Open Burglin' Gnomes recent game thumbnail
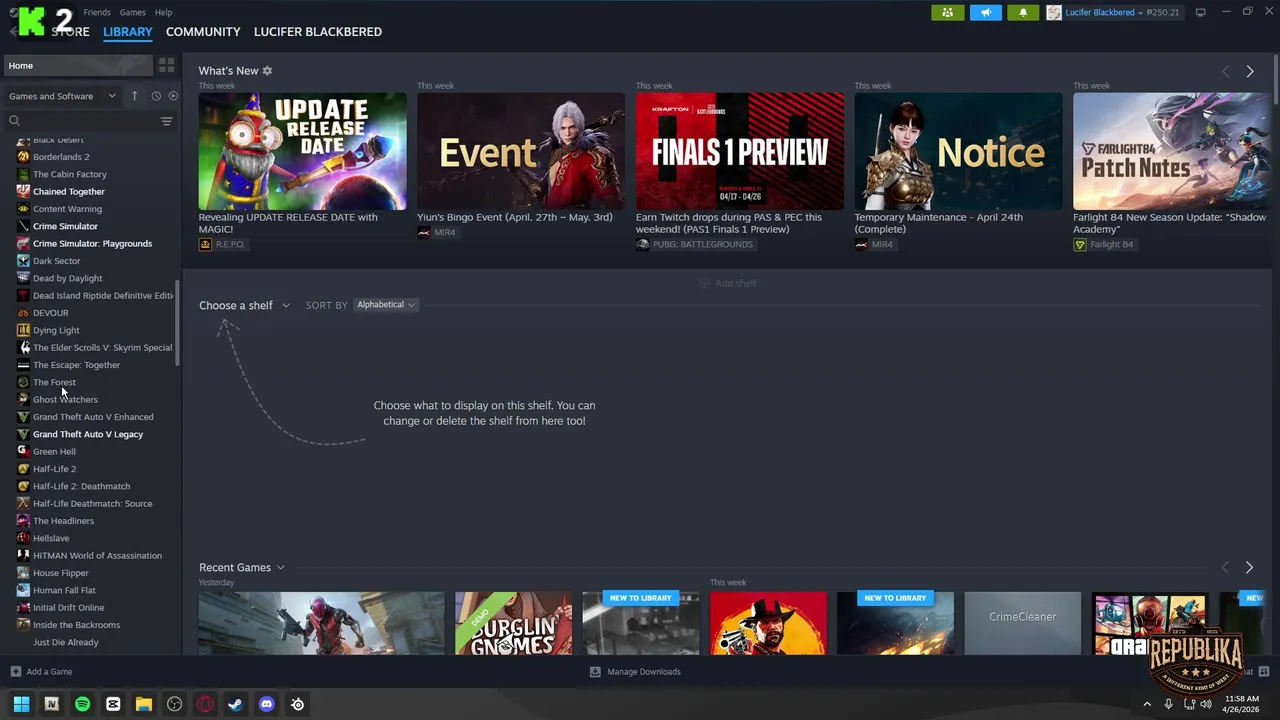Screen dimensions: 1280x720 click(514, 623)
